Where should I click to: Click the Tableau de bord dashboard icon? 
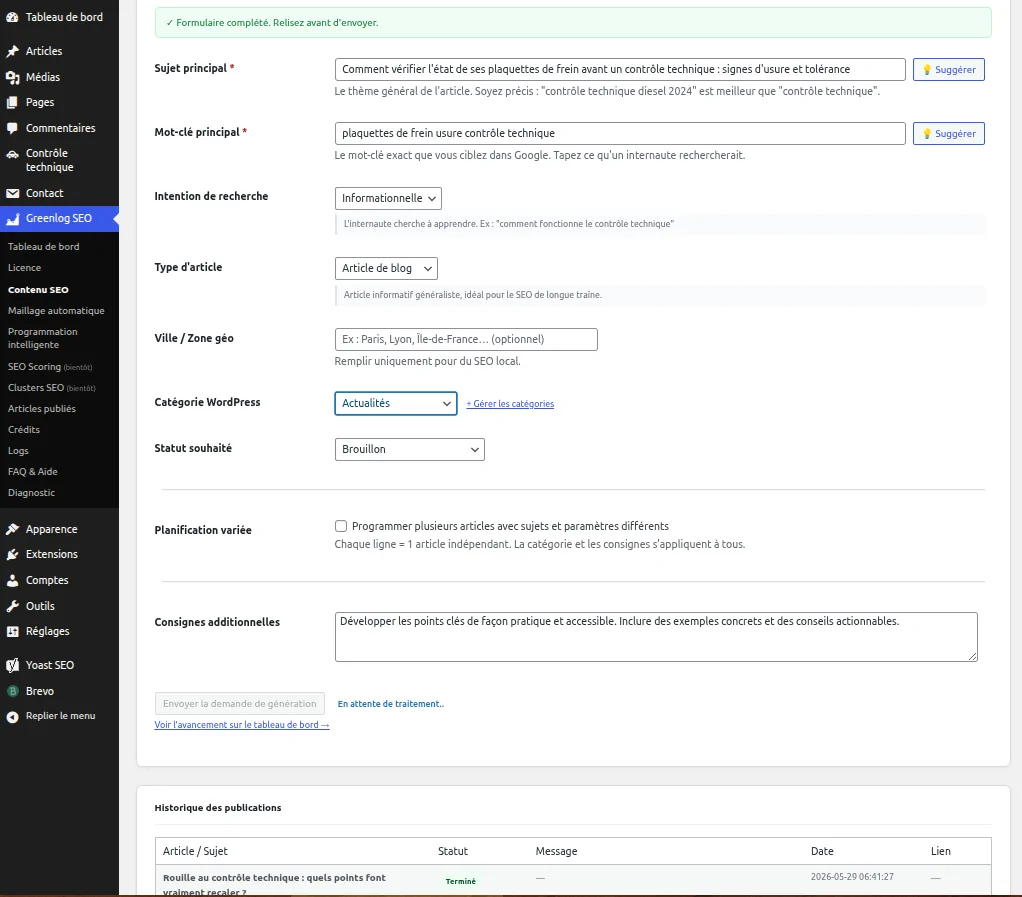pyautogui.click(x=12, y=18)
